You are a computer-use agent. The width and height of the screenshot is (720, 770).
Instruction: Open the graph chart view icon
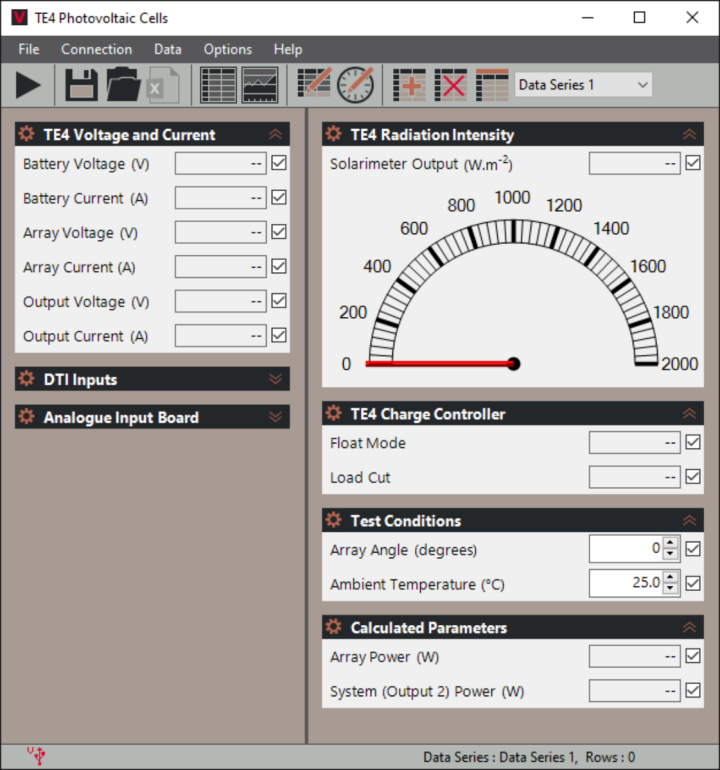coord(260,85)
